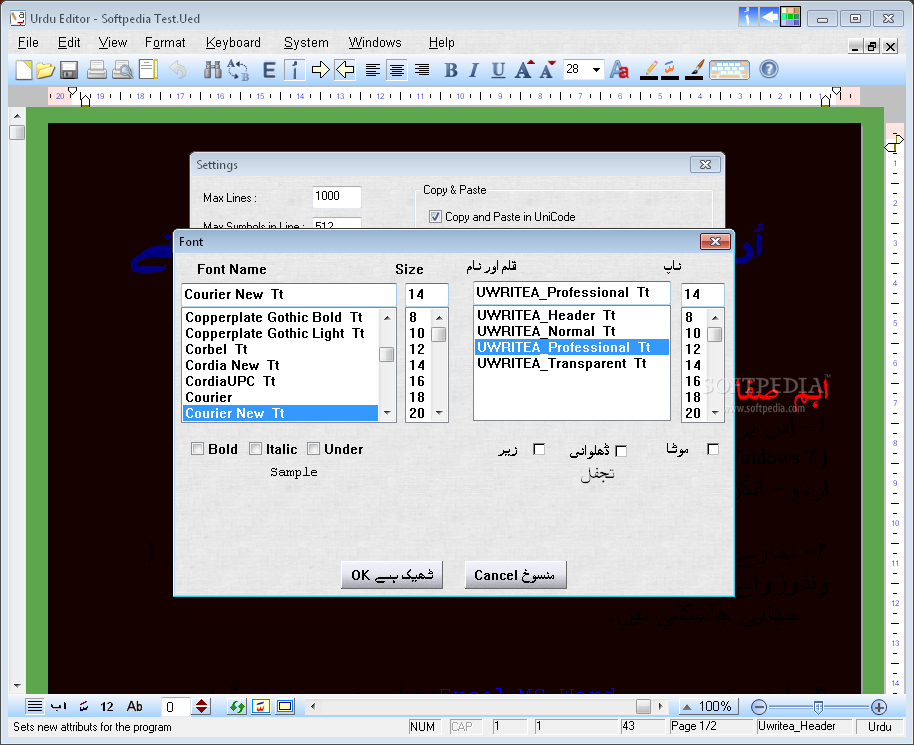Open Print Preview from toolbar
914x745 pixels.
(122, 70)
